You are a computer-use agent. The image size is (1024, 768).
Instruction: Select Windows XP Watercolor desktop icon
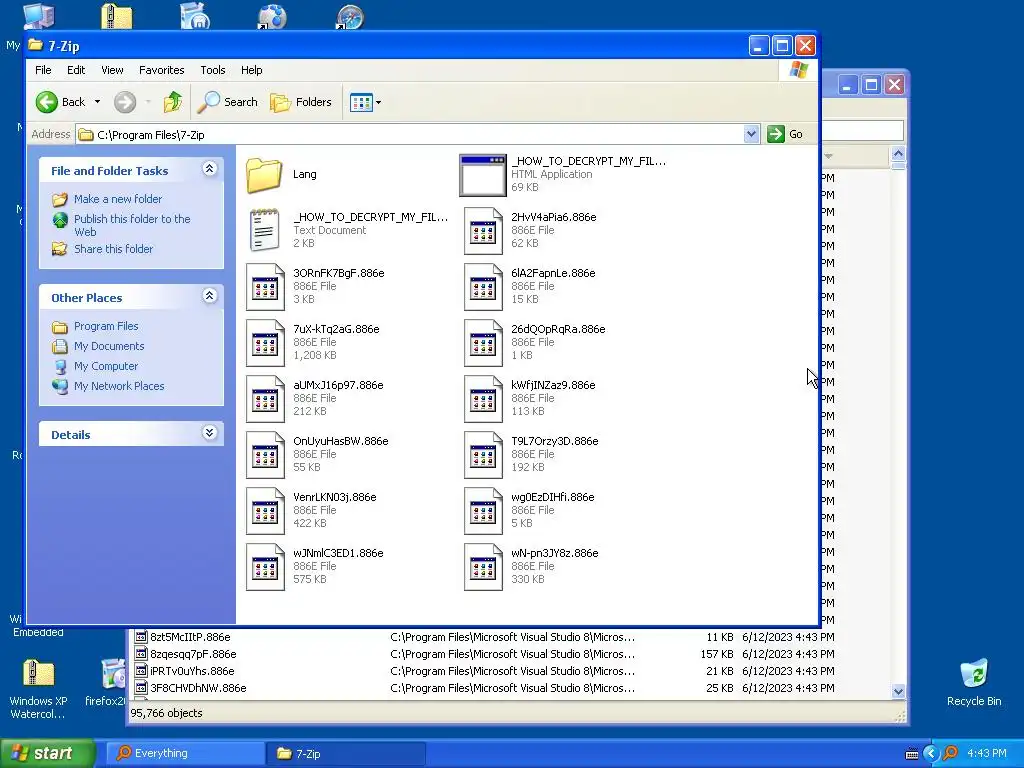(x=38, y=688)
